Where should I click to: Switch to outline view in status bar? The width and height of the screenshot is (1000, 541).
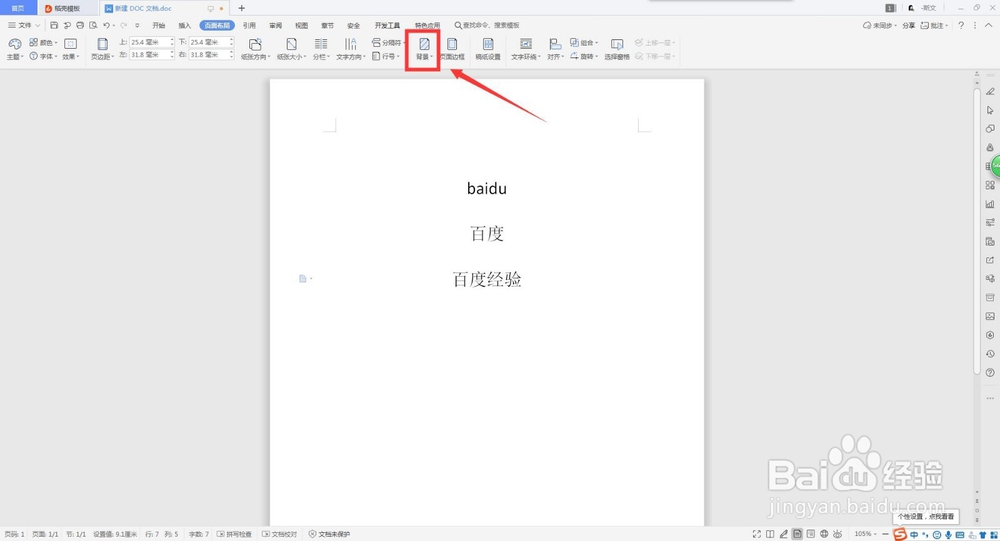811,534
